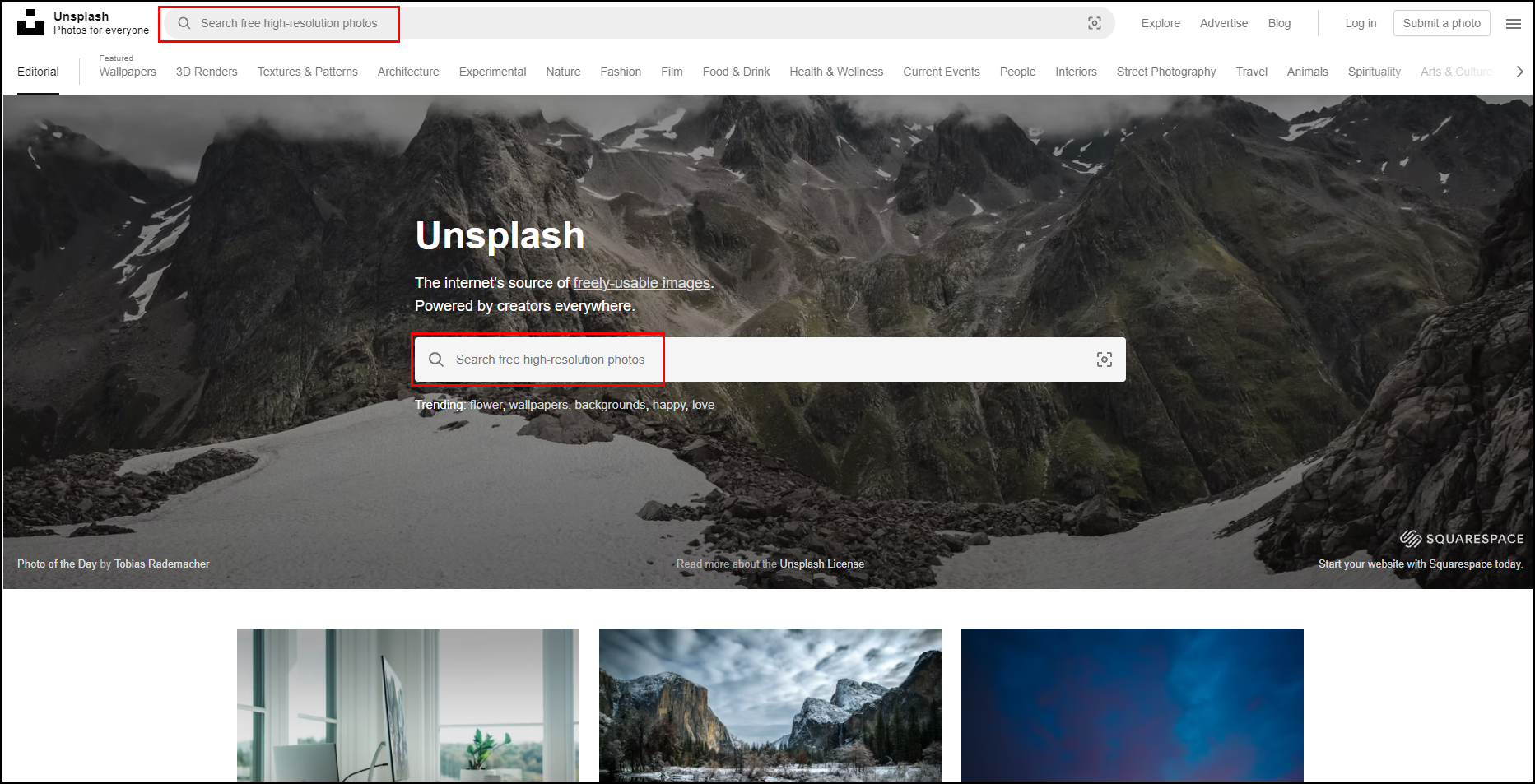Select trending term happy
The height and width of the screenshot is (784, 1535).
point(669,405)
